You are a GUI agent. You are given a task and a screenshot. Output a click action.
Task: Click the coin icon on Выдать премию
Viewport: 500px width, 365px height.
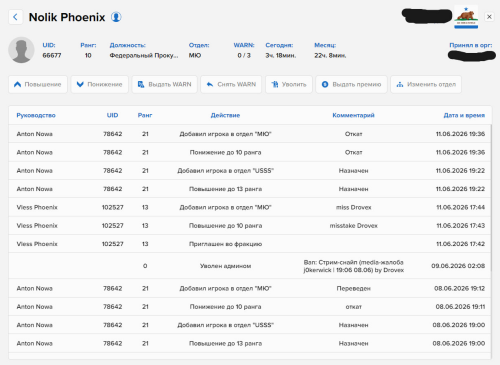(325, 84)
